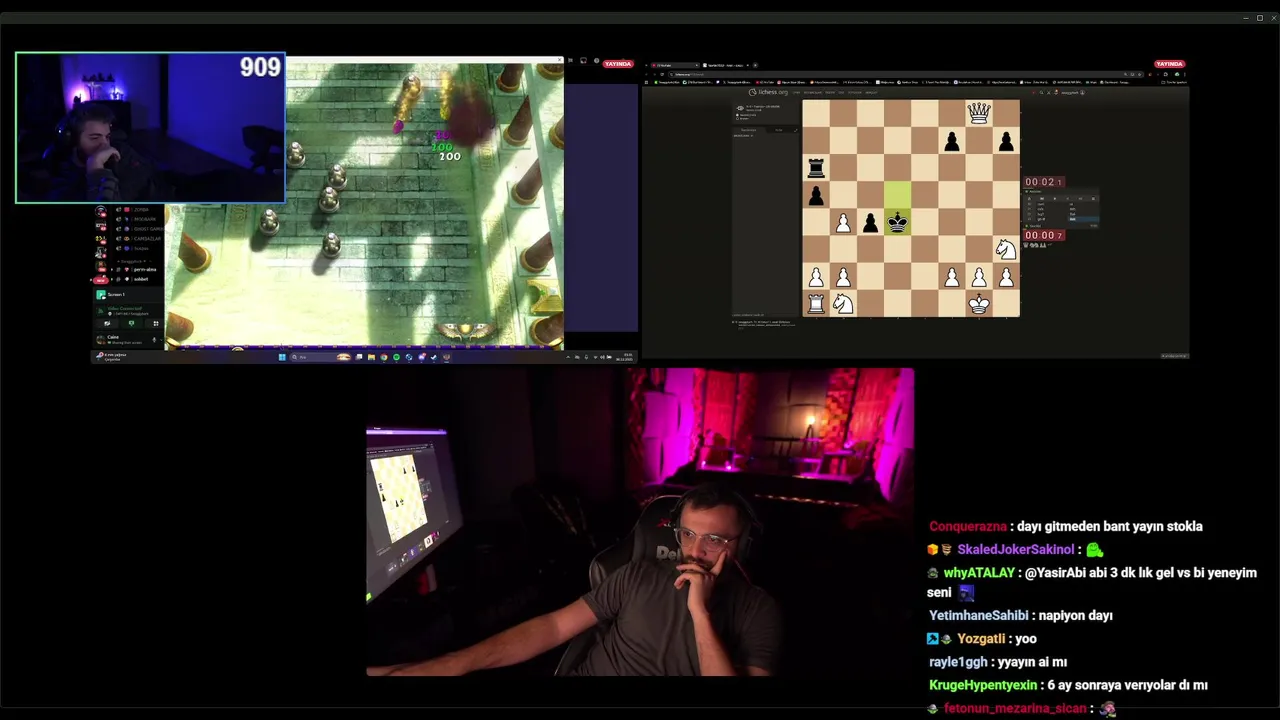Open the lichess user profile name menu
The width and height of the screenshot is (1280, 720).
pos(1070,92)
